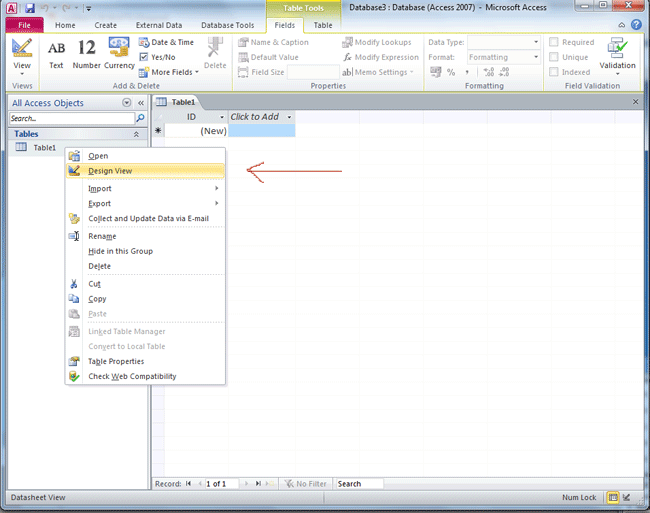This screenshot has height=513, width=650.
Task: Switch to Datasheet View status bar icon
Action: (x=613, y=497)
